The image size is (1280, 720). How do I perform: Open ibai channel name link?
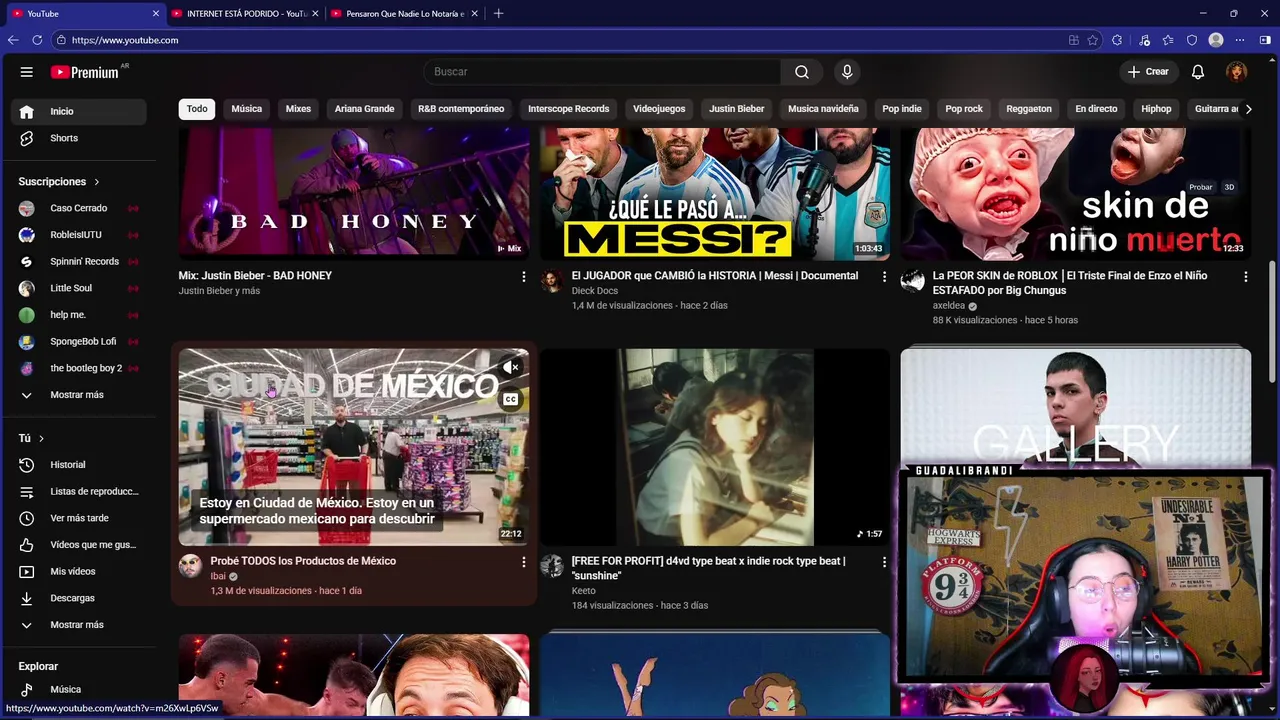click(x=218, y=576)
